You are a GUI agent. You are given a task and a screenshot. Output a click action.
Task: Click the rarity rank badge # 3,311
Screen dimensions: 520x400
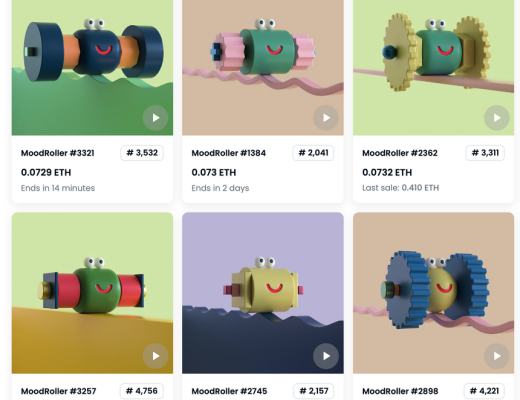click(x=485, y=153)
